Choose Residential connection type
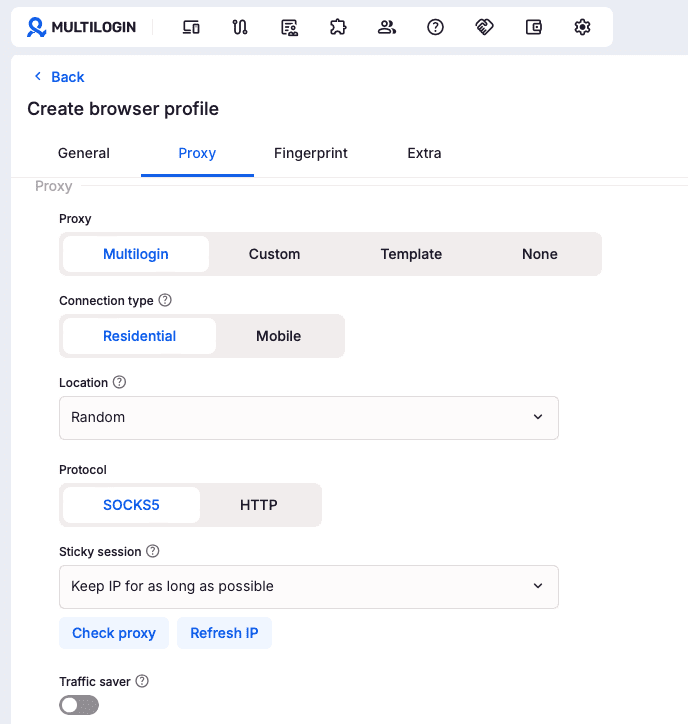688x724 pixels. [x=139, y=336]
